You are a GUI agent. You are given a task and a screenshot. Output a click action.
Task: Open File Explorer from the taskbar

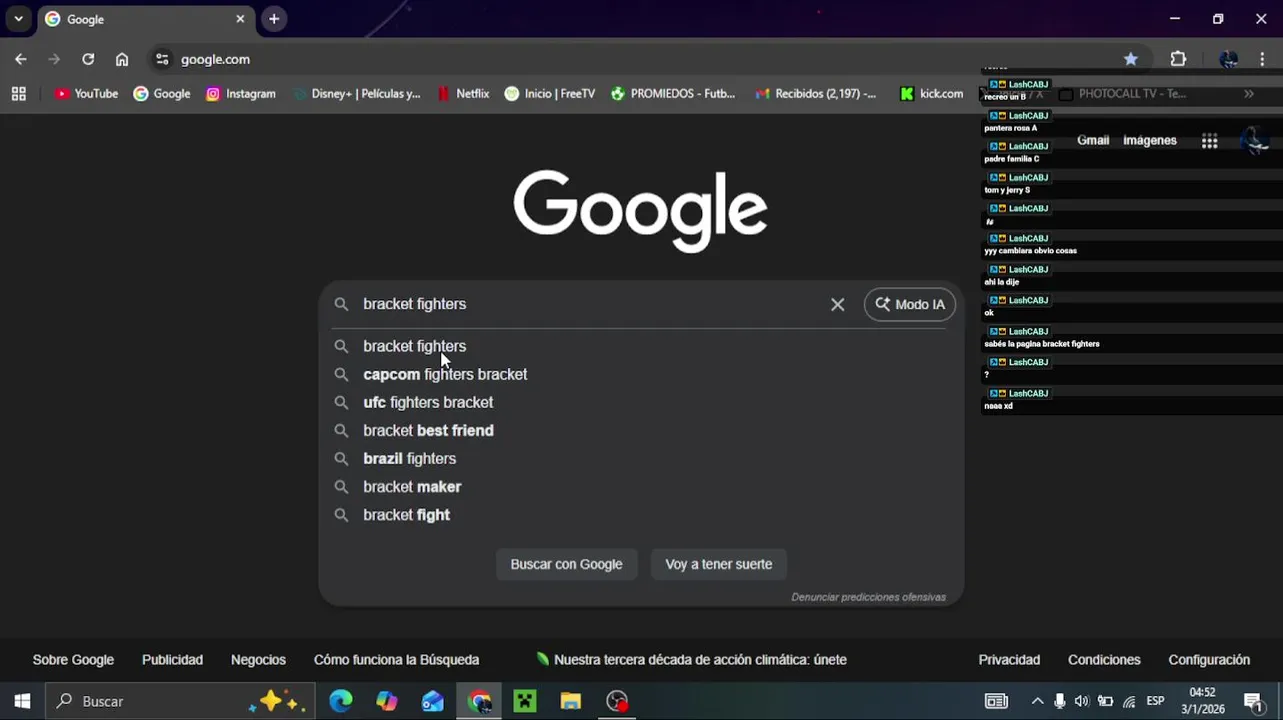571,701
